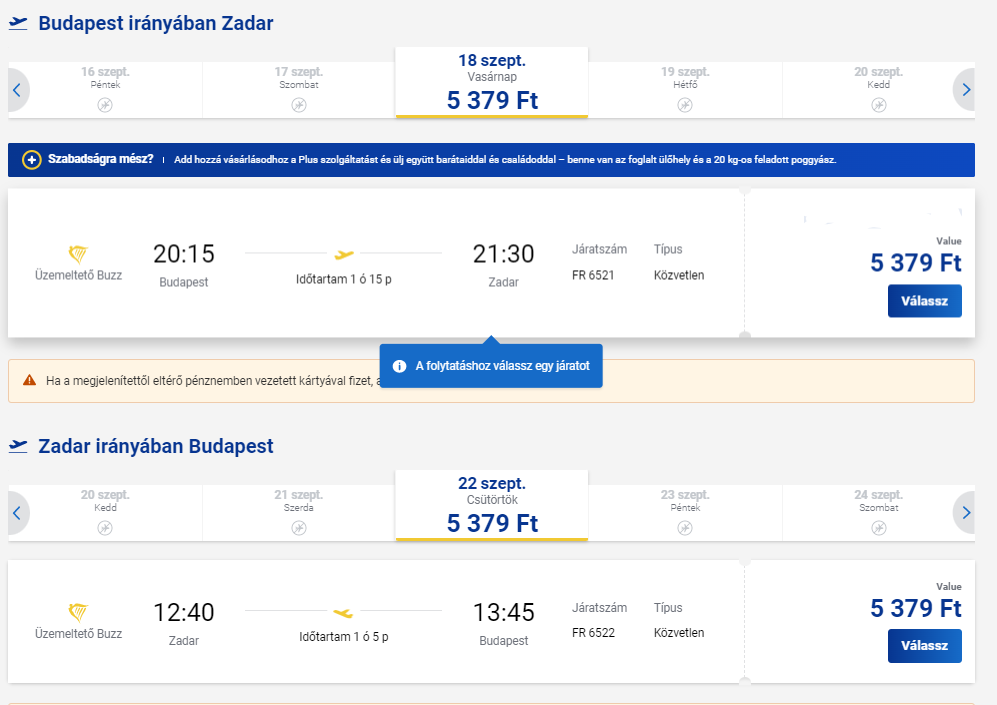997x705 pixels.
Task: Show earlier return dates with the left chevron
Action: click(17, 513)
